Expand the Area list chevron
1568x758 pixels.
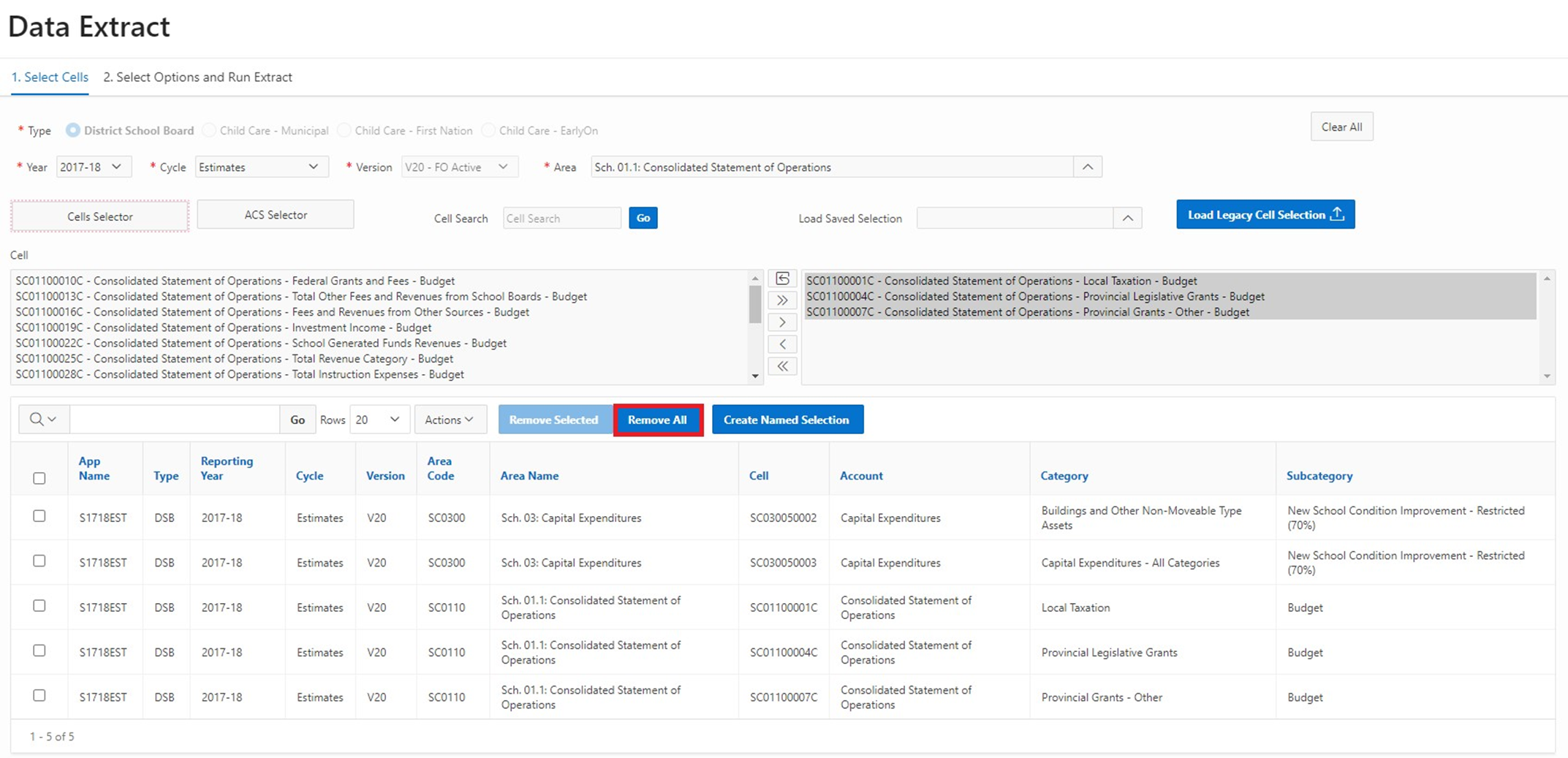pos(1087,167)
